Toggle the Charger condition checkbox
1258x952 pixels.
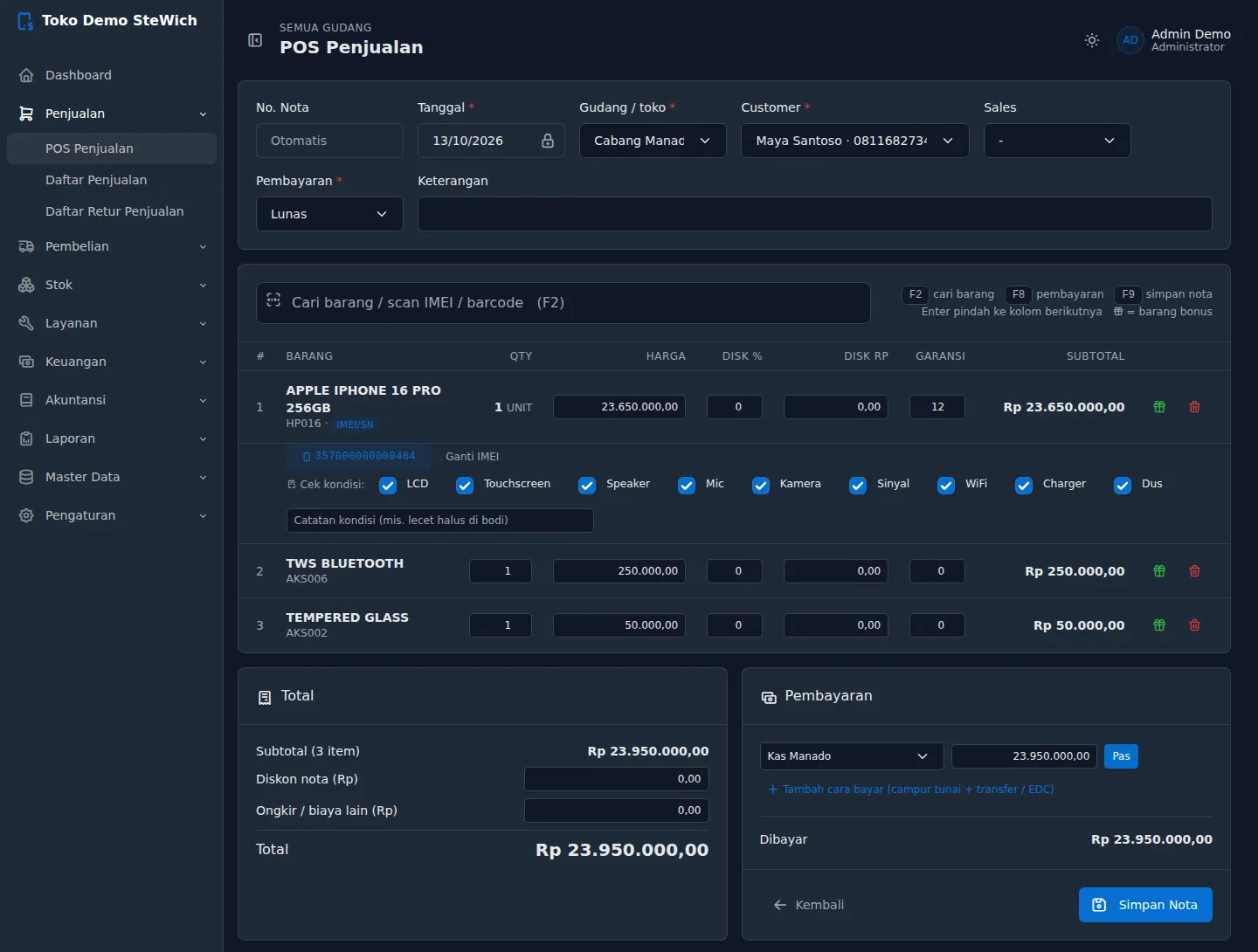click(x=1024, y=486)
